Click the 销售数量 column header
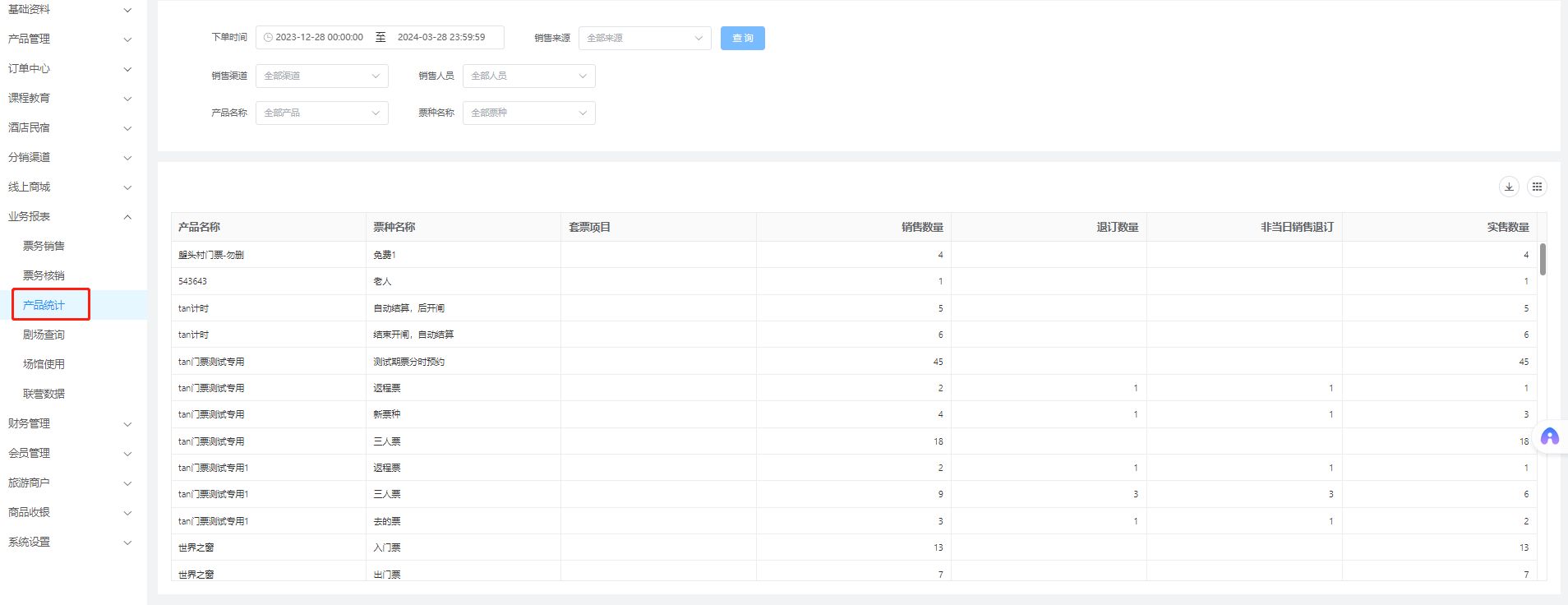The image size is (1568, 605). click(x=921, y=227)
